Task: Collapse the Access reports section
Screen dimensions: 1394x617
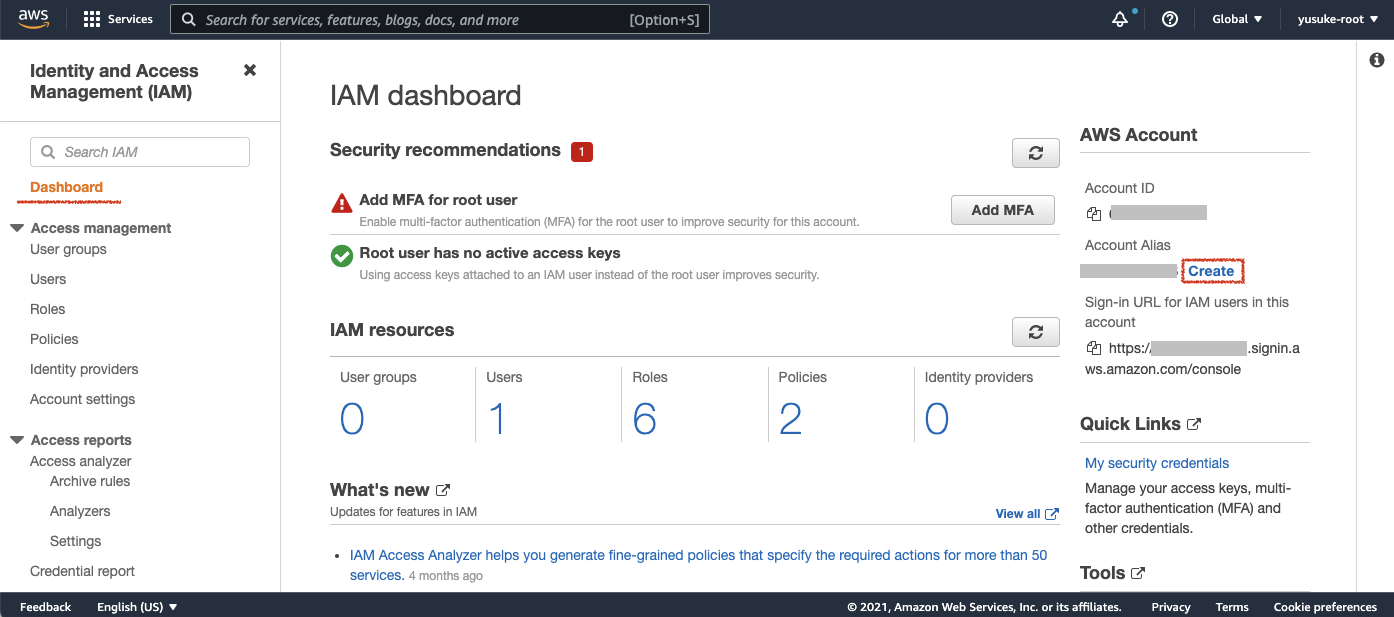Action: [x=17, y=440]
